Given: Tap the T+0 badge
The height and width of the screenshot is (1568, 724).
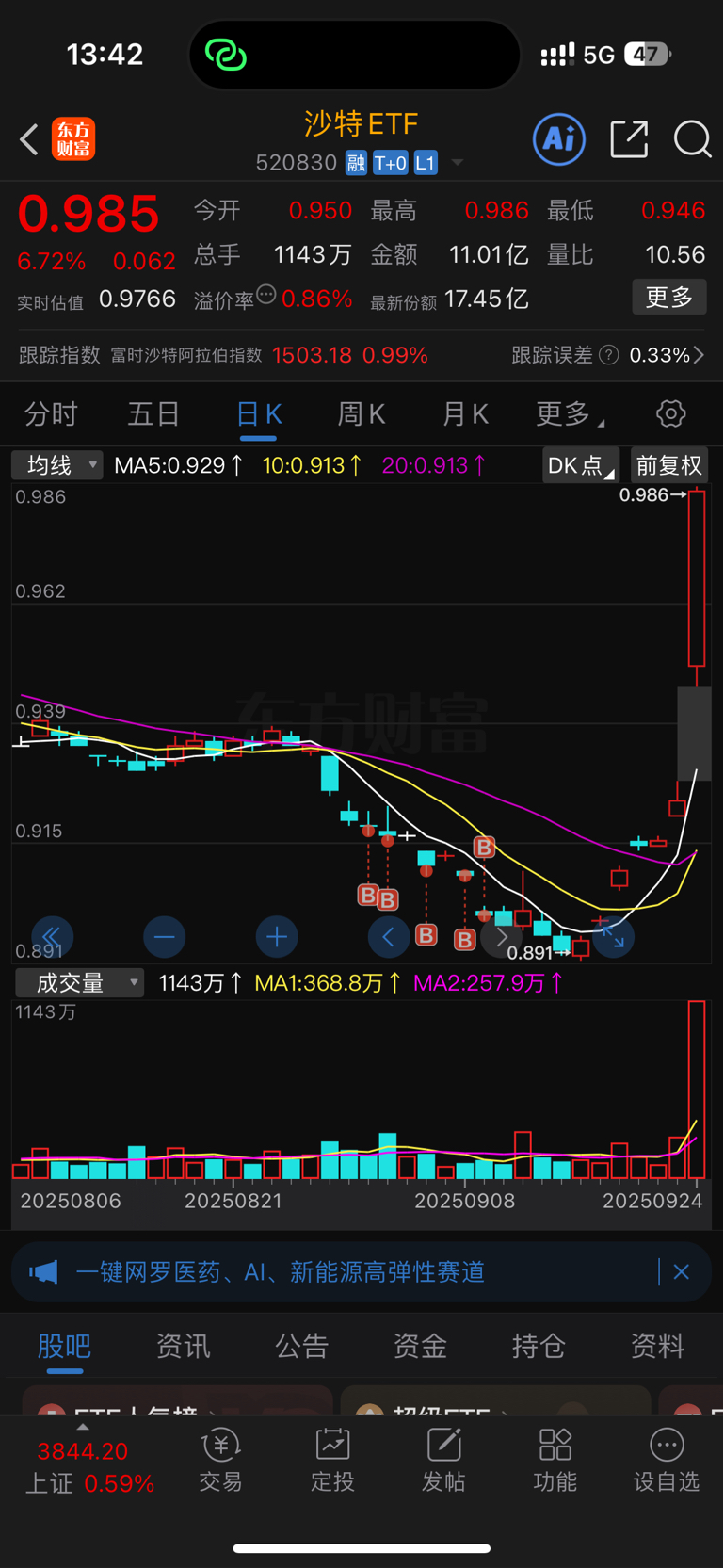Looking at the screenshot, I should 390,163.
